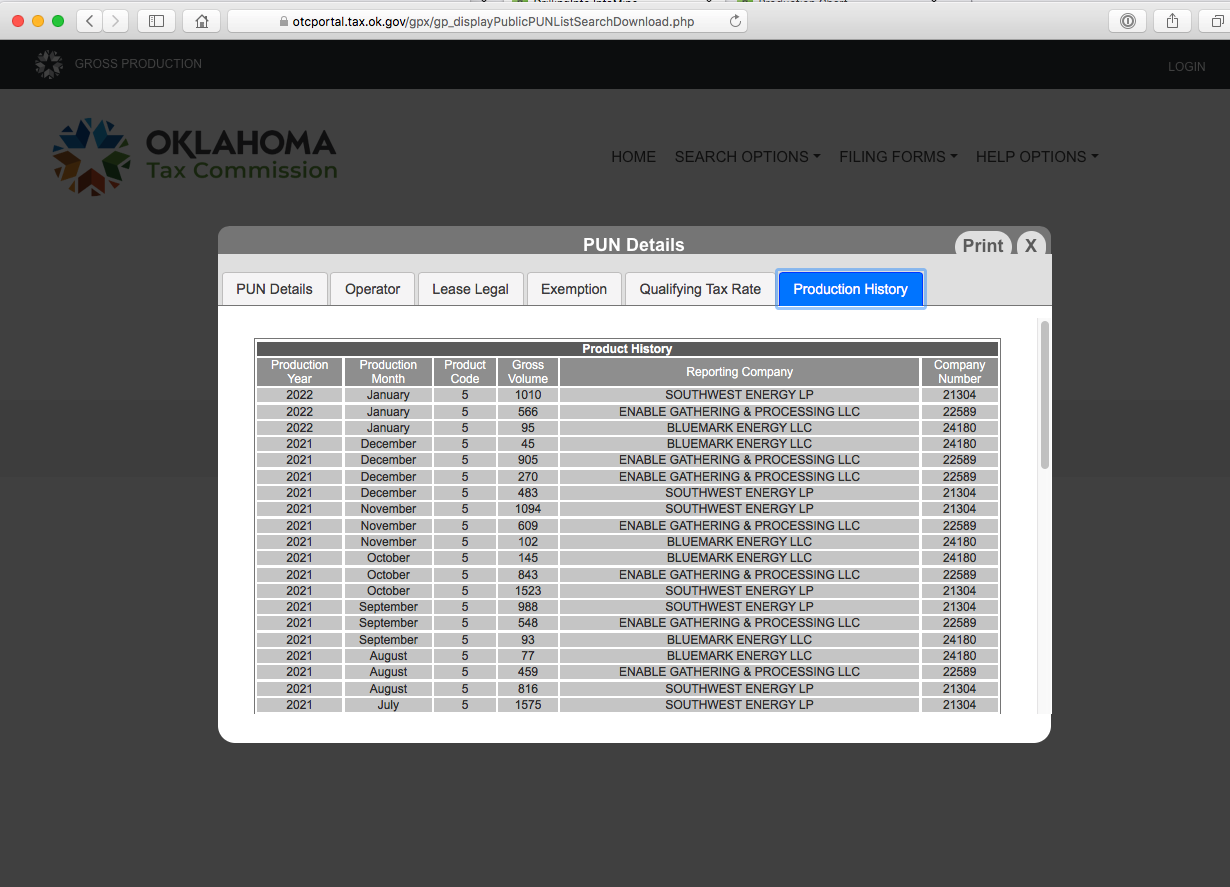This screenshot has width=1230, height=887.
Task: Click the Oklahoma Tax Commission logo
Action: coord(195,156)
